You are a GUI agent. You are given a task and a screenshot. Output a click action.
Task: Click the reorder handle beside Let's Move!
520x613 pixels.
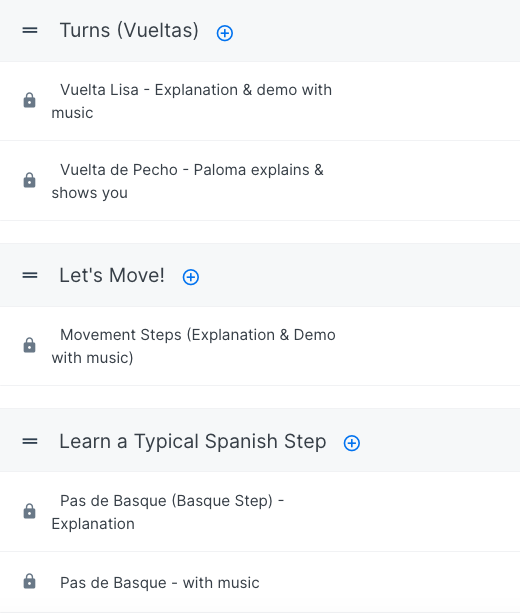30,275
